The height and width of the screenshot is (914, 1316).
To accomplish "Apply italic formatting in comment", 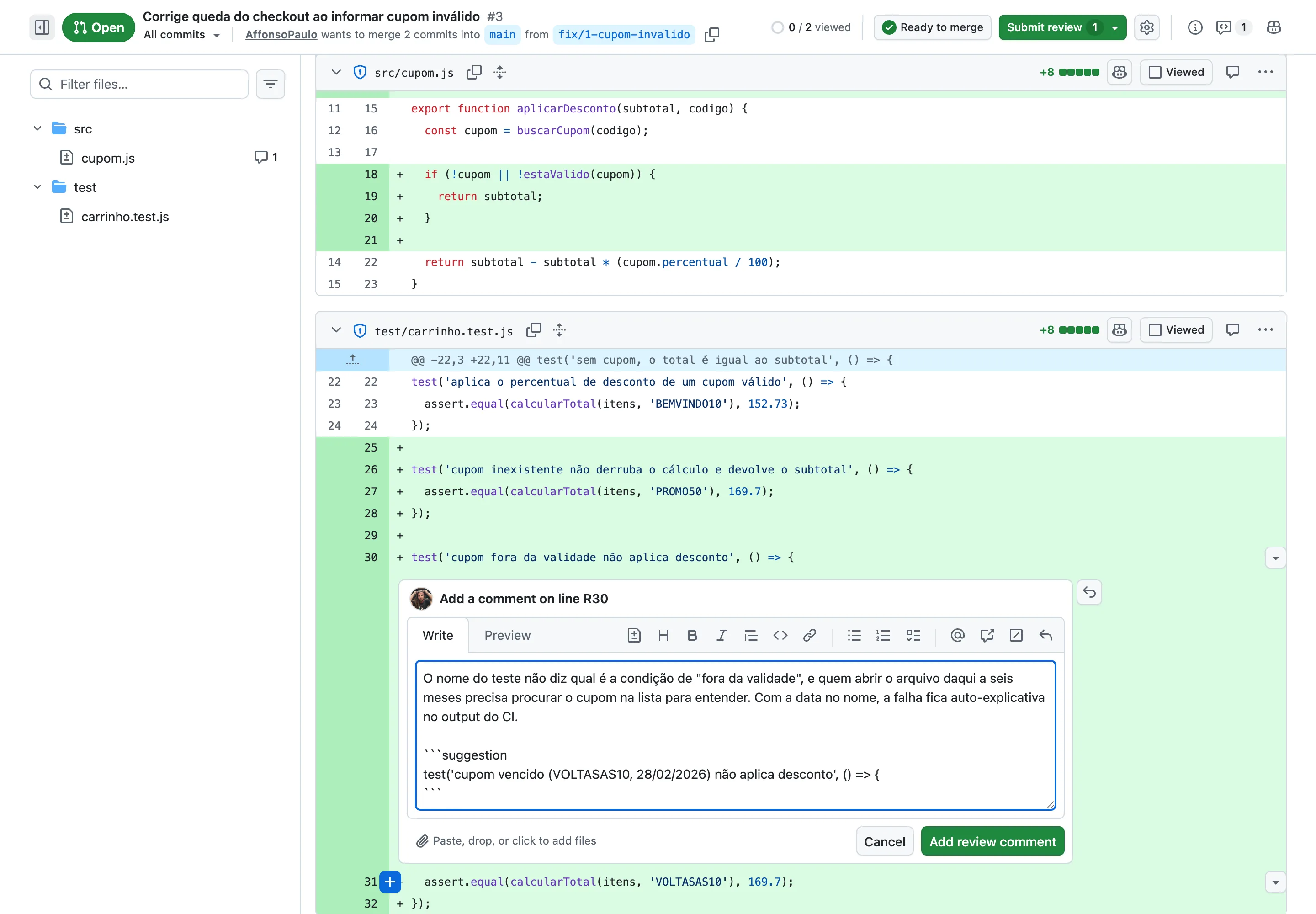I will coord(722,635).
